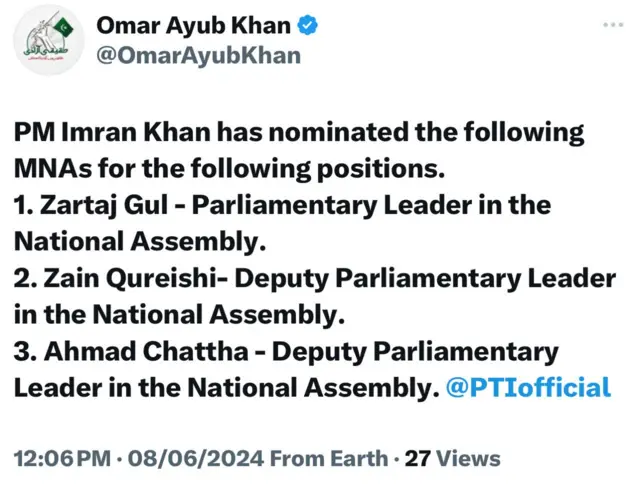Select the Ahmad Chattha nomination line

(285, 351)
